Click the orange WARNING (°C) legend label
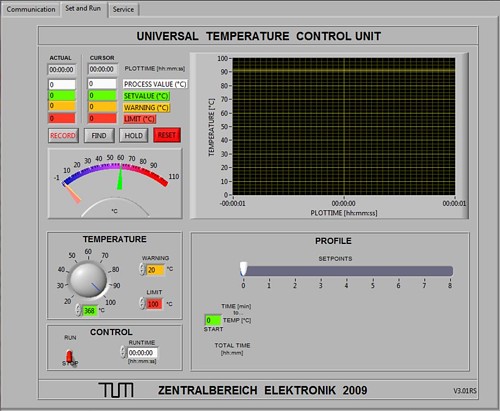 click(146, 108)
